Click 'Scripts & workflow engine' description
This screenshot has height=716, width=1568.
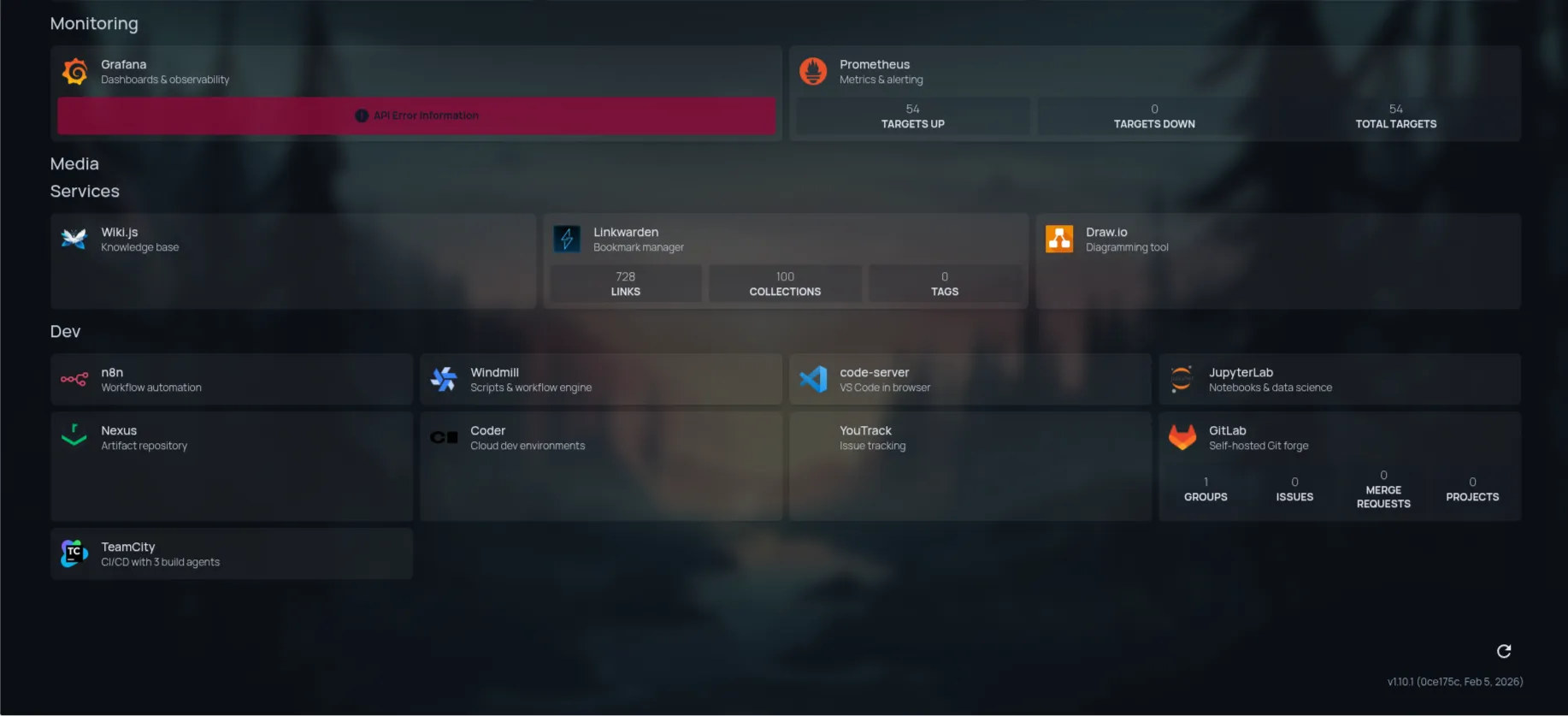click(531, 388)
